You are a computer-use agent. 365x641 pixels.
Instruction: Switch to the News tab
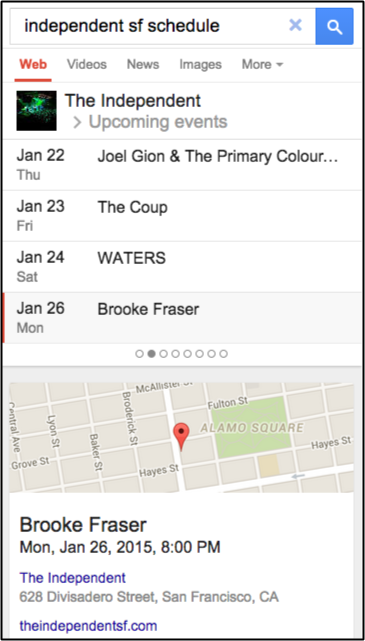143,64
